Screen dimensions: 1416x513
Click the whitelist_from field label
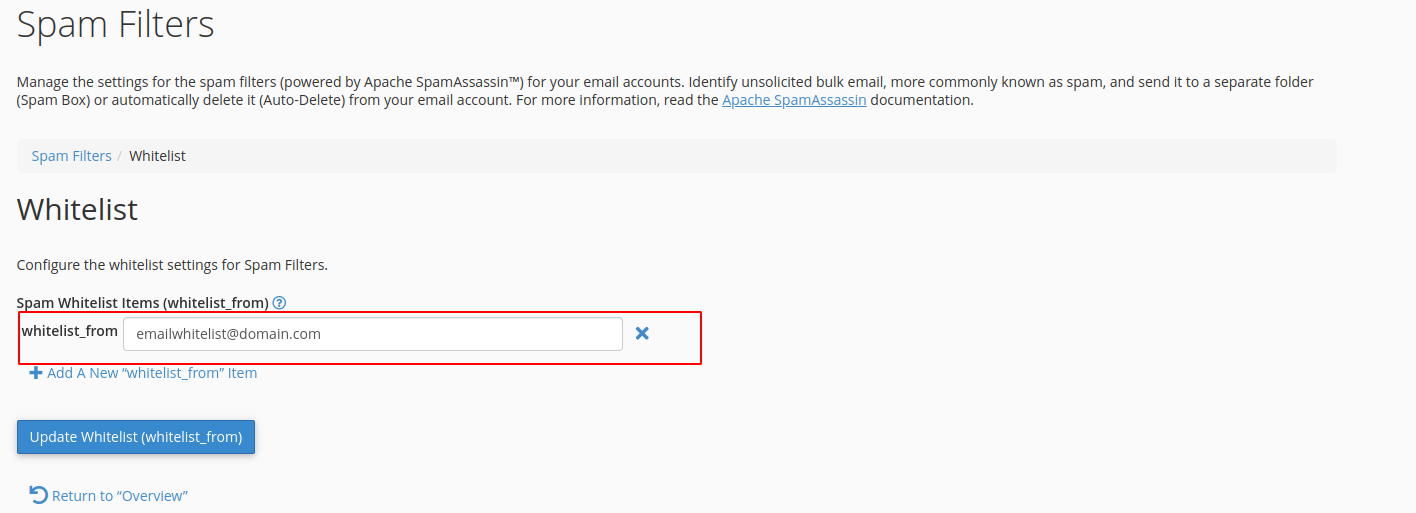click(70, 331)
